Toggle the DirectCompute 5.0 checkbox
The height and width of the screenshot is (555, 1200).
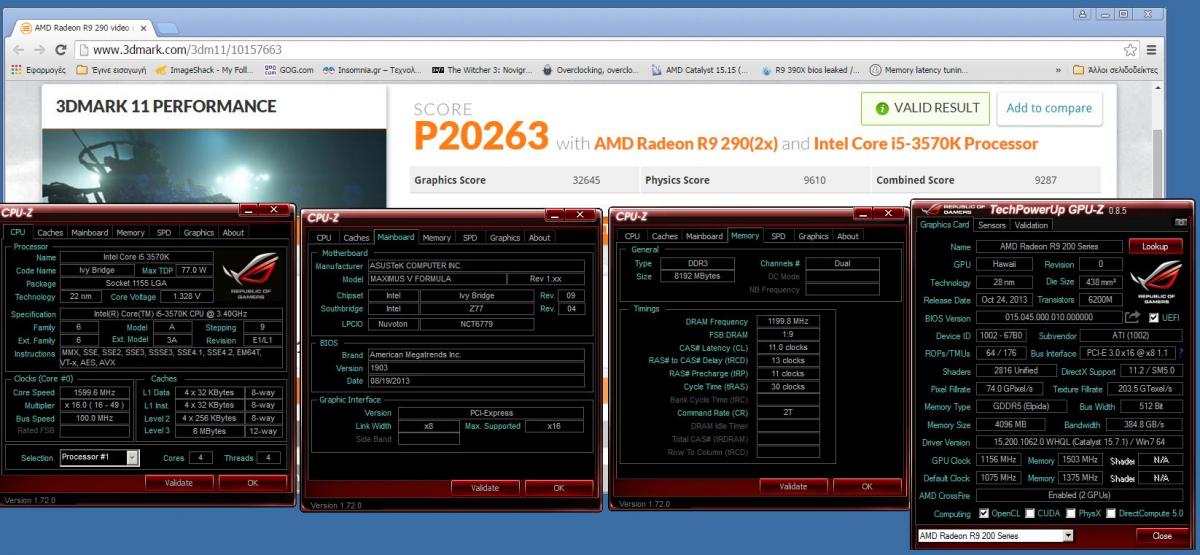(1110, 513)
